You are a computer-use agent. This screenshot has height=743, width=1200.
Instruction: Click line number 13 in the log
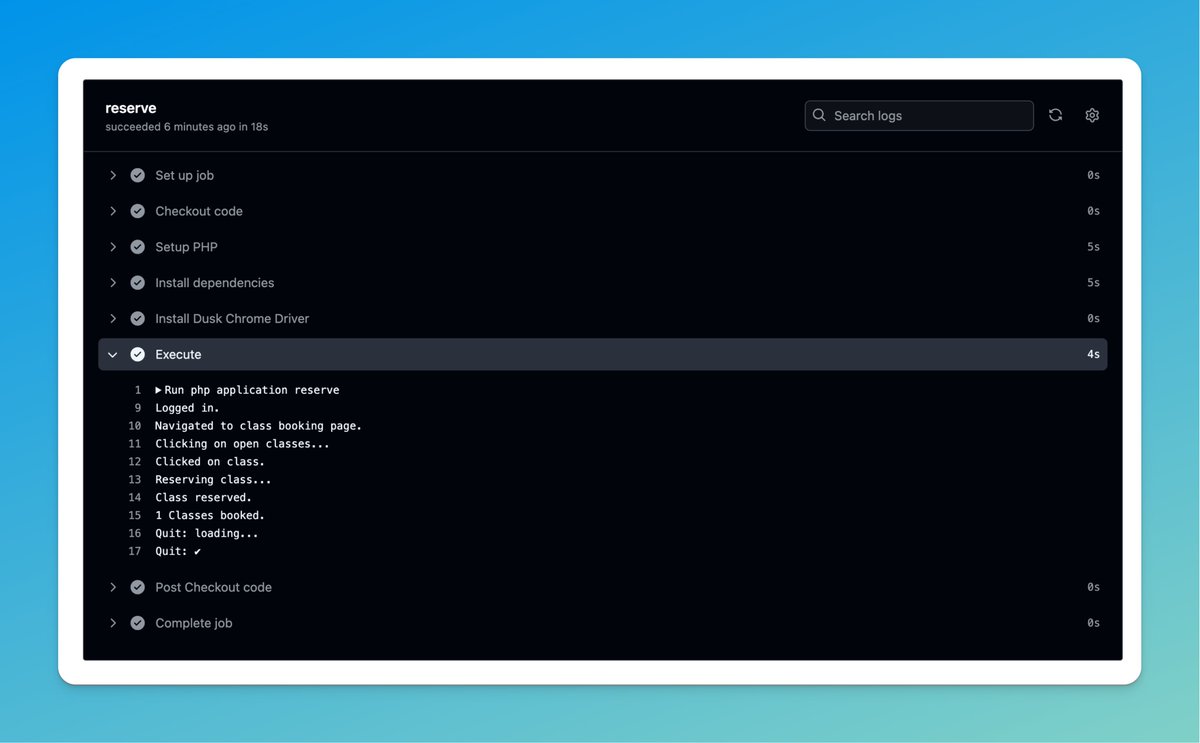[x=135, y=480]
